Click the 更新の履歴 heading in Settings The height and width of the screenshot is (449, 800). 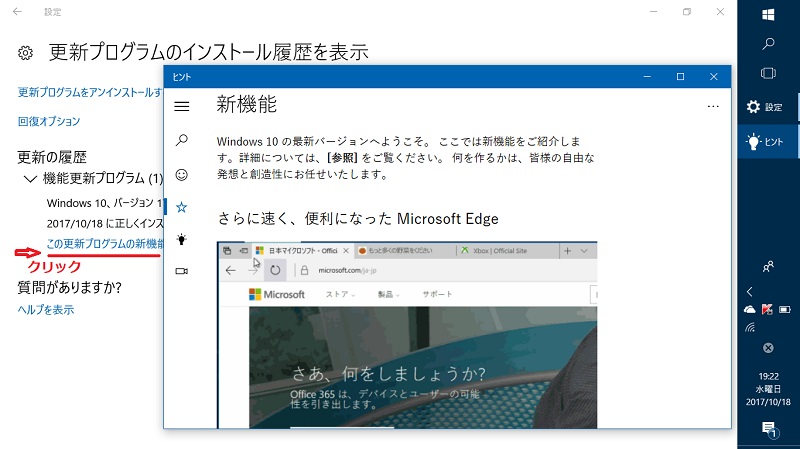52,157
